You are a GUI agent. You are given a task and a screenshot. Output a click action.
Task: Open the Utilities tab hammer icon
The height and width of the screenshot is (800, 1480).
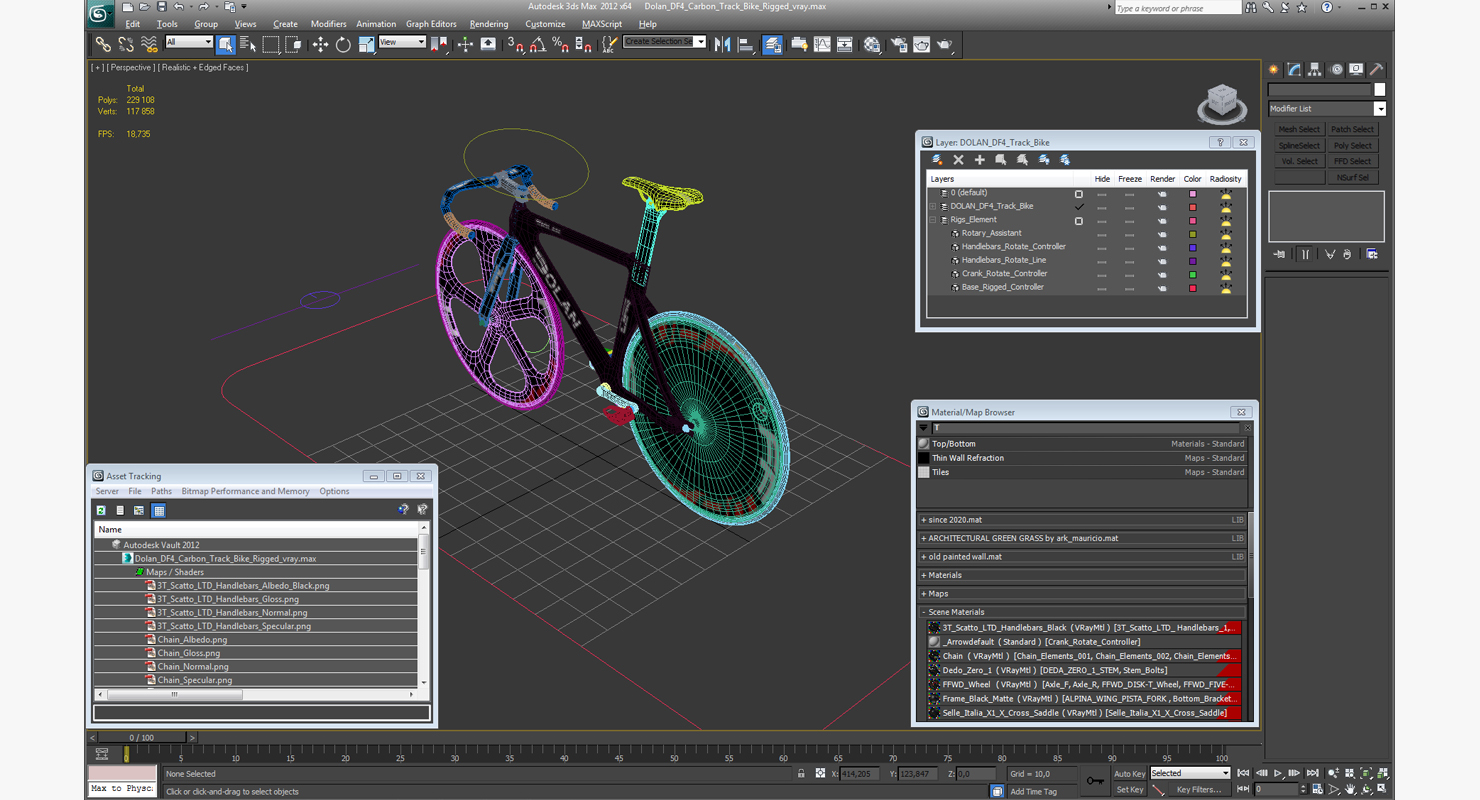click(x=1376, y=70)
